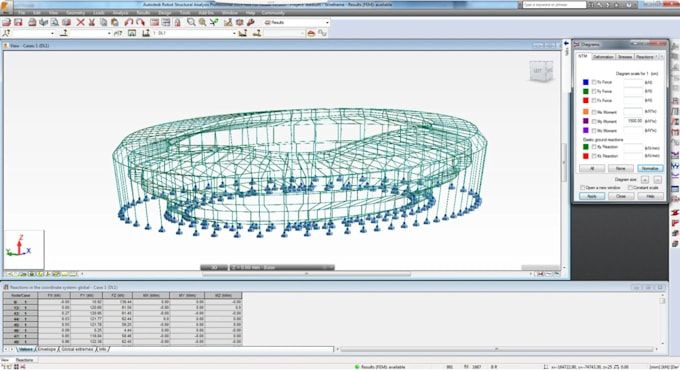The width and height of the screenshot is (680, 371).
Task: Select the Envelope tab in reactions table
Action: pos(47,349)
